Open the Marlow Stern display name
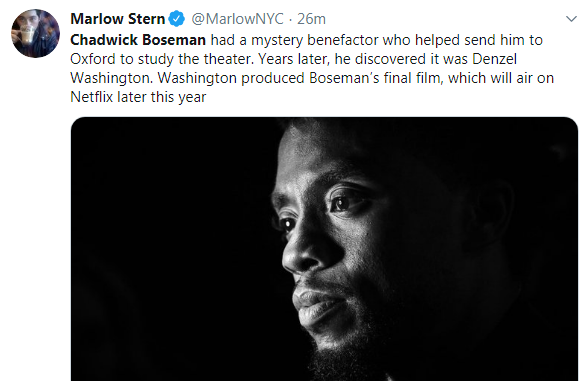582x381 pixels. click(117, 19)
